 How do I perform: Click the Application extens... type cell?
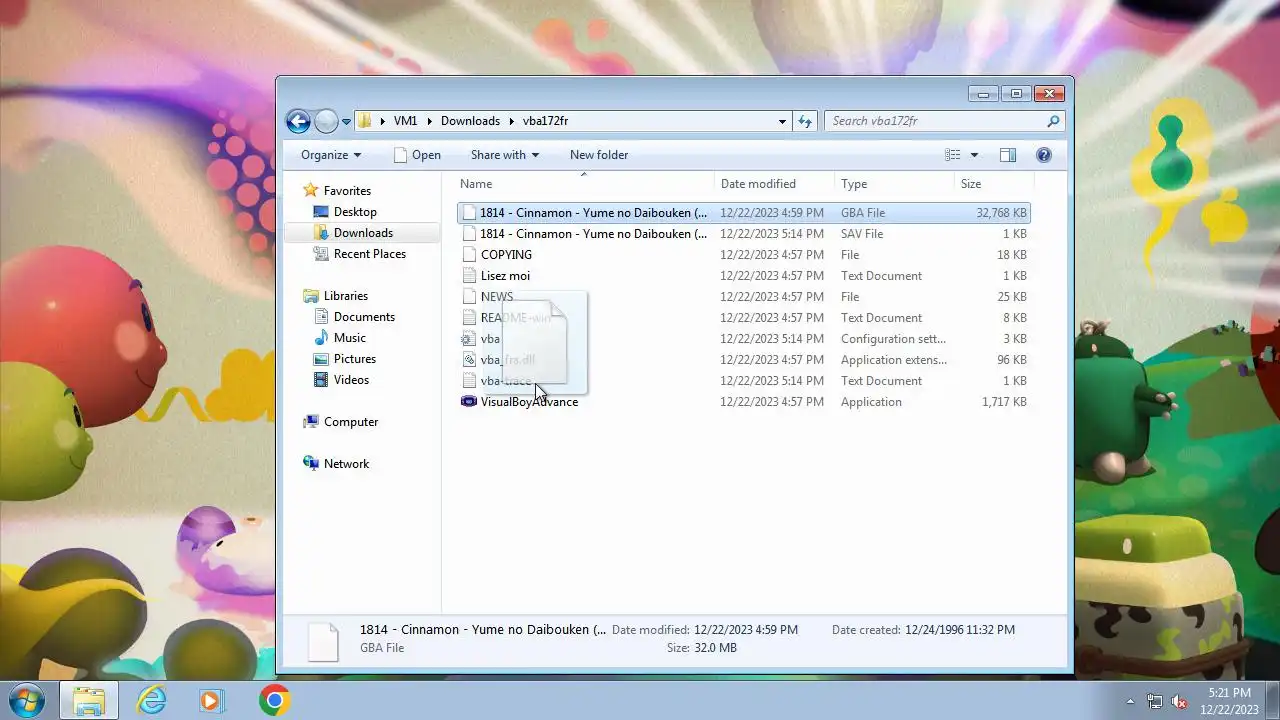[x=894, y=360]
